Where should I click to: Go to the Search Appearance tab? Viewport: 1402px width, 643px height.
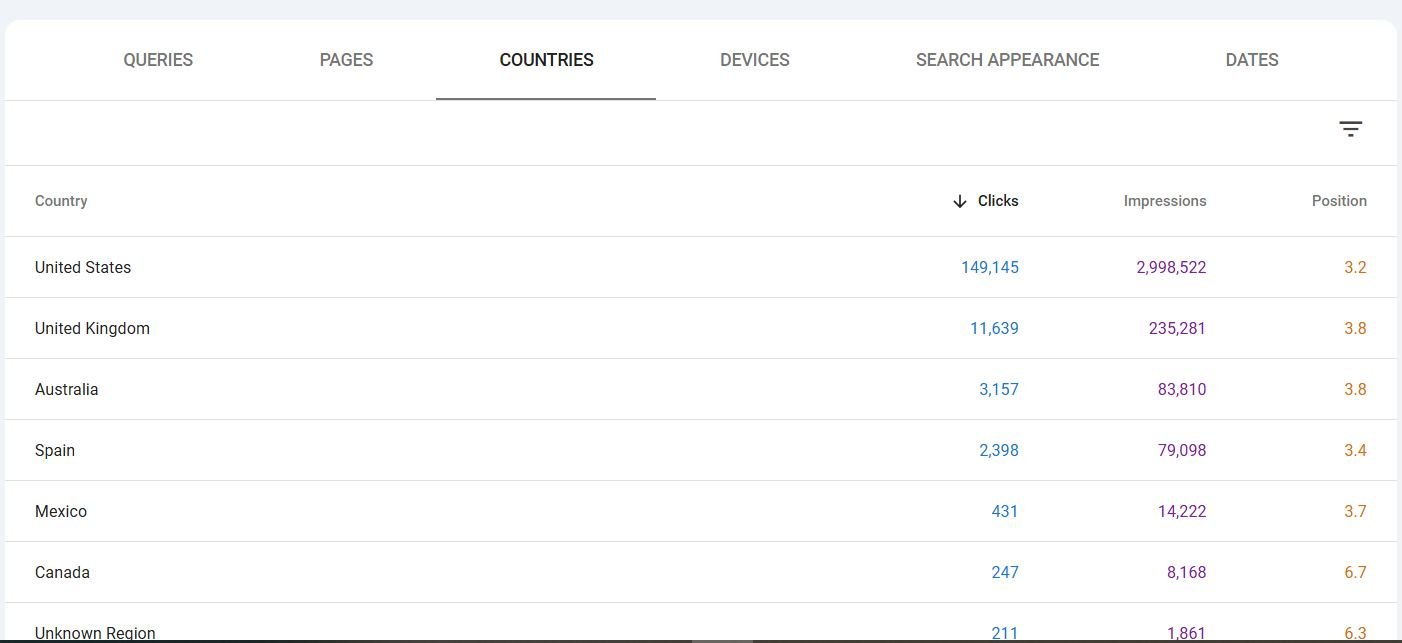pyautogui.click(x=1007, y=60)
